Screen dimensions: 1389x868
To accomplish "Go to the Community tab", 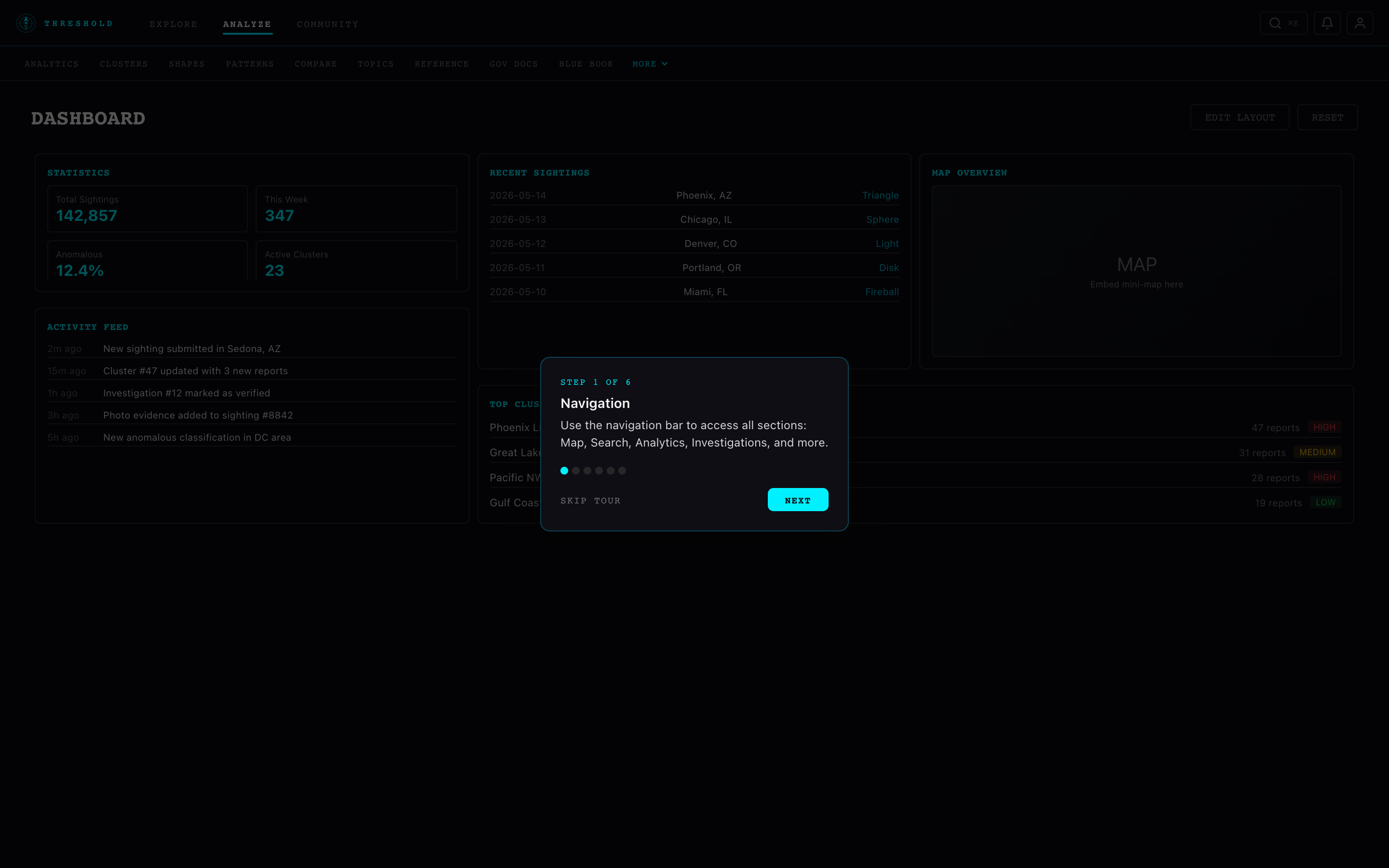I will (328, 24).
